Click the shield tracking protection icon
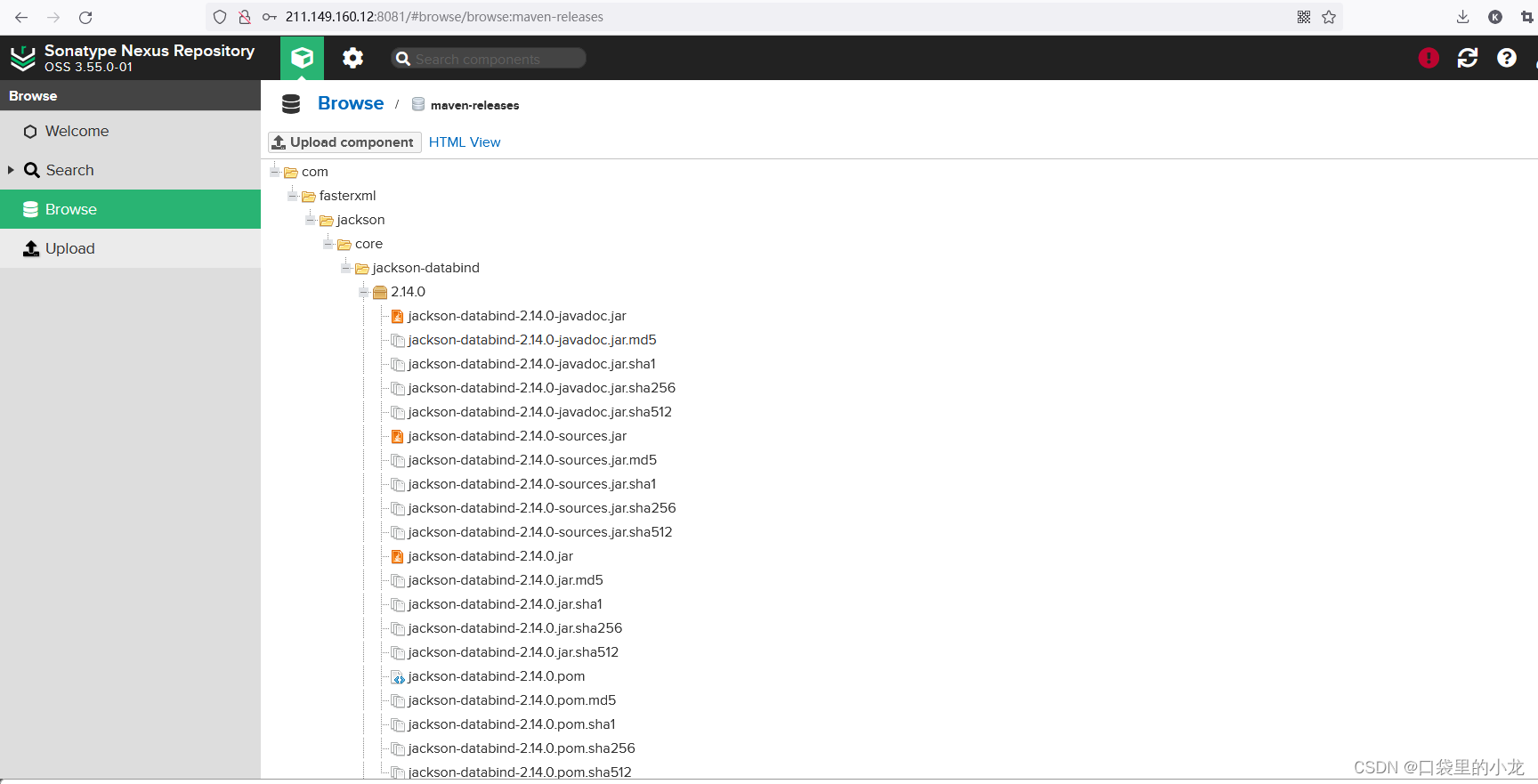The image size is (1538, 784). click(x=220, y=17)
